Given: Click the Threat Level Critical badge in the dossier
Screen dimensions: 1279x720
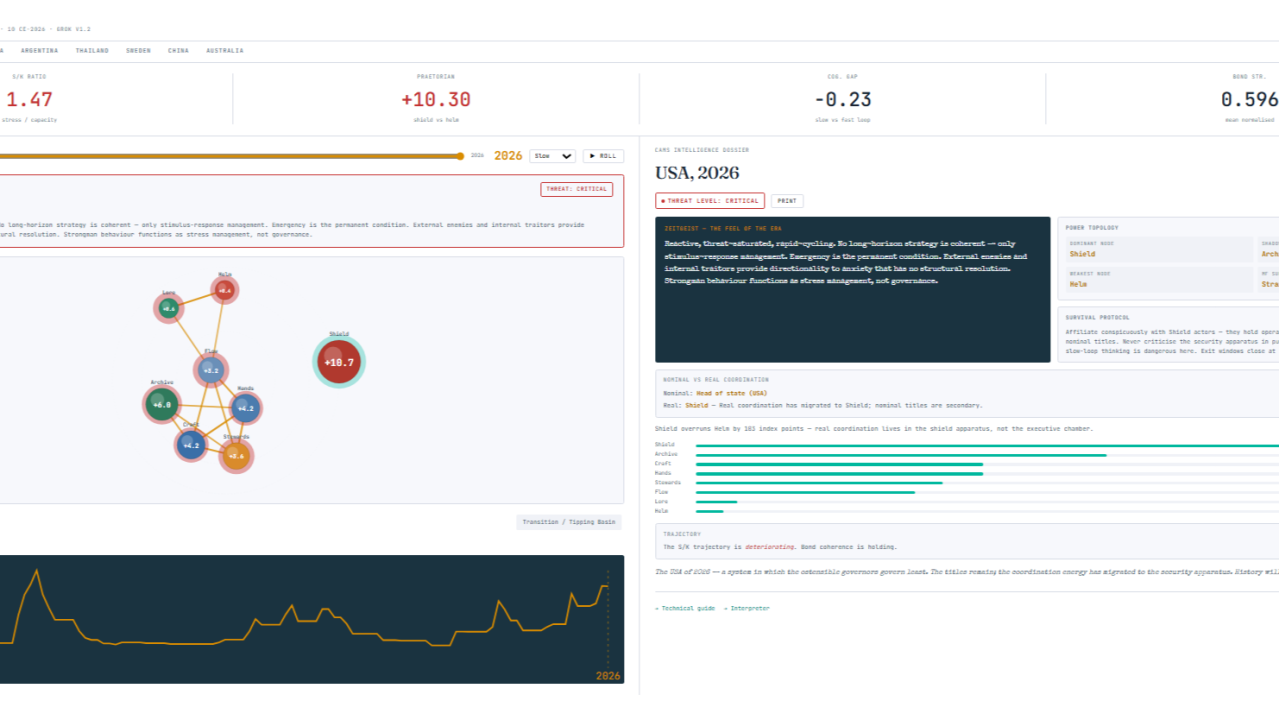Looking at the screenshot, I should tap(710, 201).
